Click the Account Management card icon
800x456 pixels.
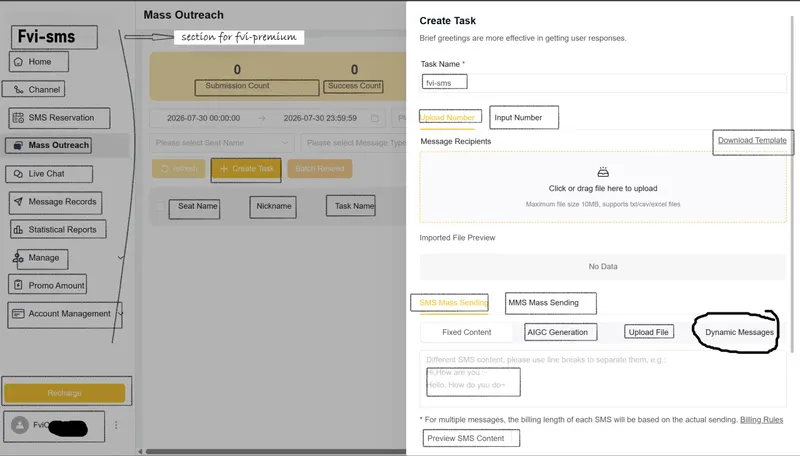tap(18, 314)
